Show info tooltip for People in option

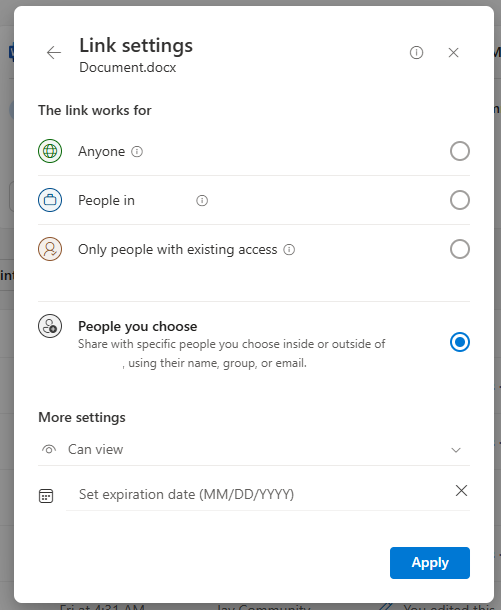click(x=202, y=200)
